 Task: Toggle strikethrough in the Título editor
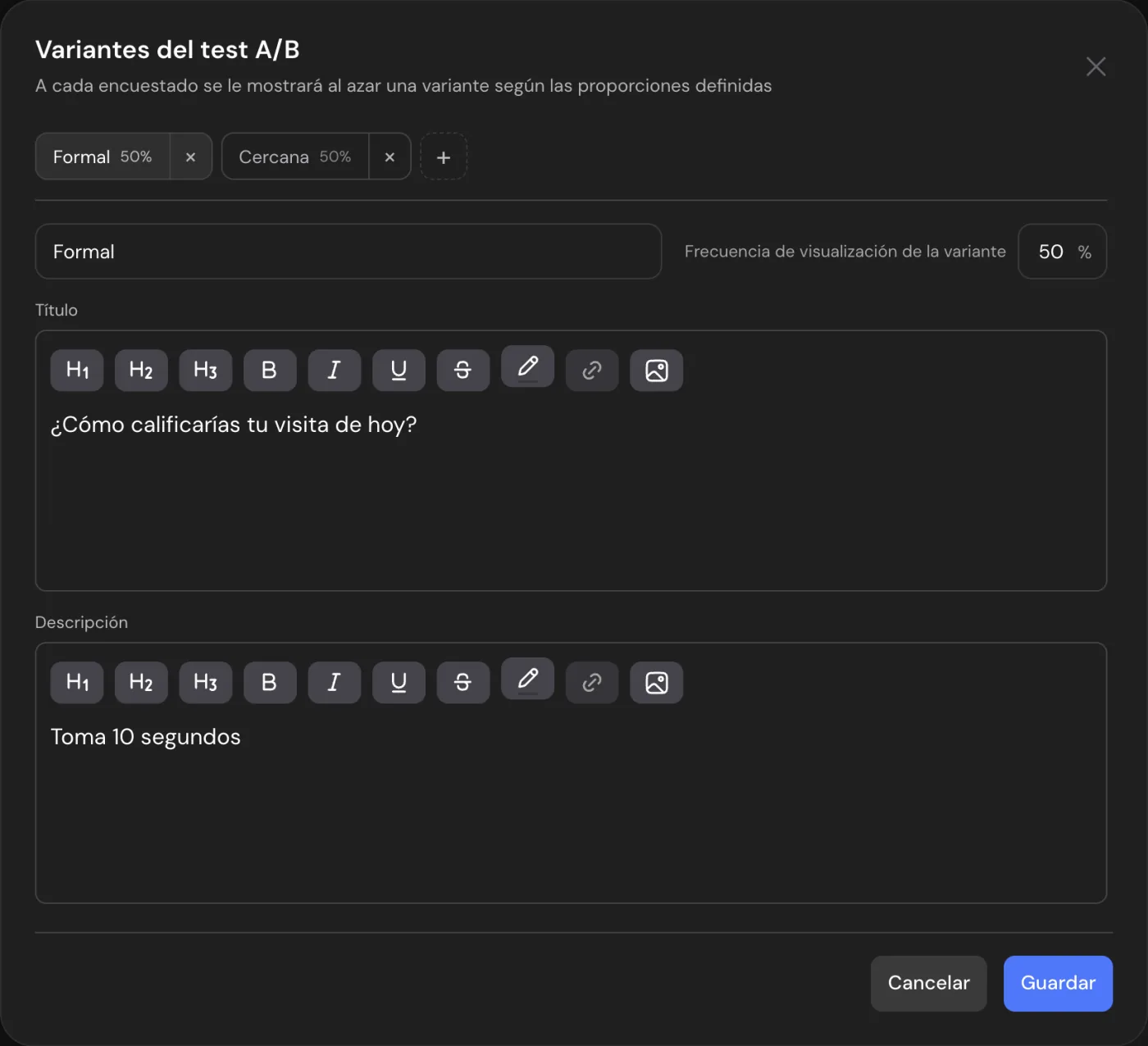(x=462, y=371)
